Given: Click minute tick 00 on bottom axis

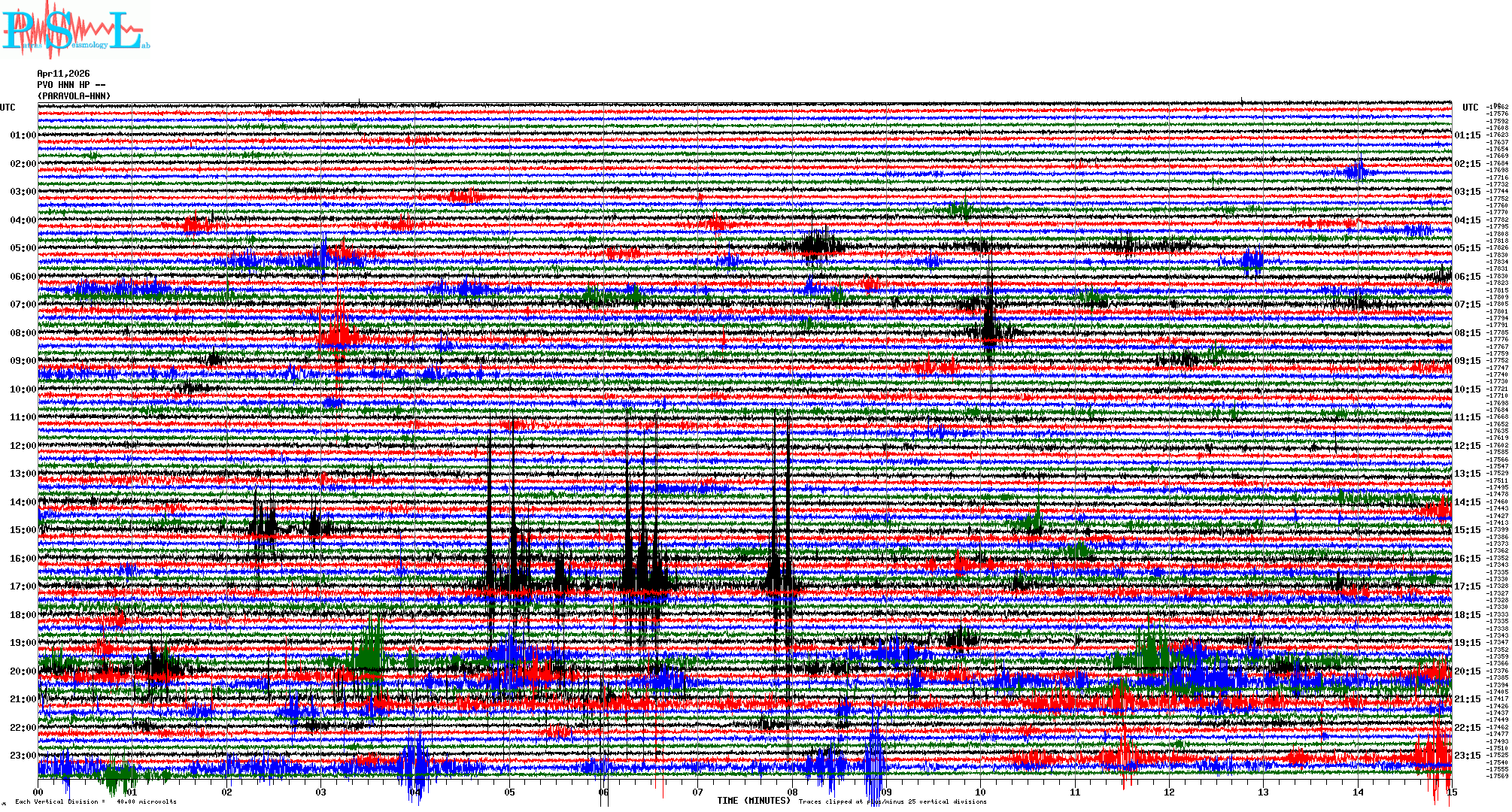Looking at the screenshot, I should coord(38,792).
